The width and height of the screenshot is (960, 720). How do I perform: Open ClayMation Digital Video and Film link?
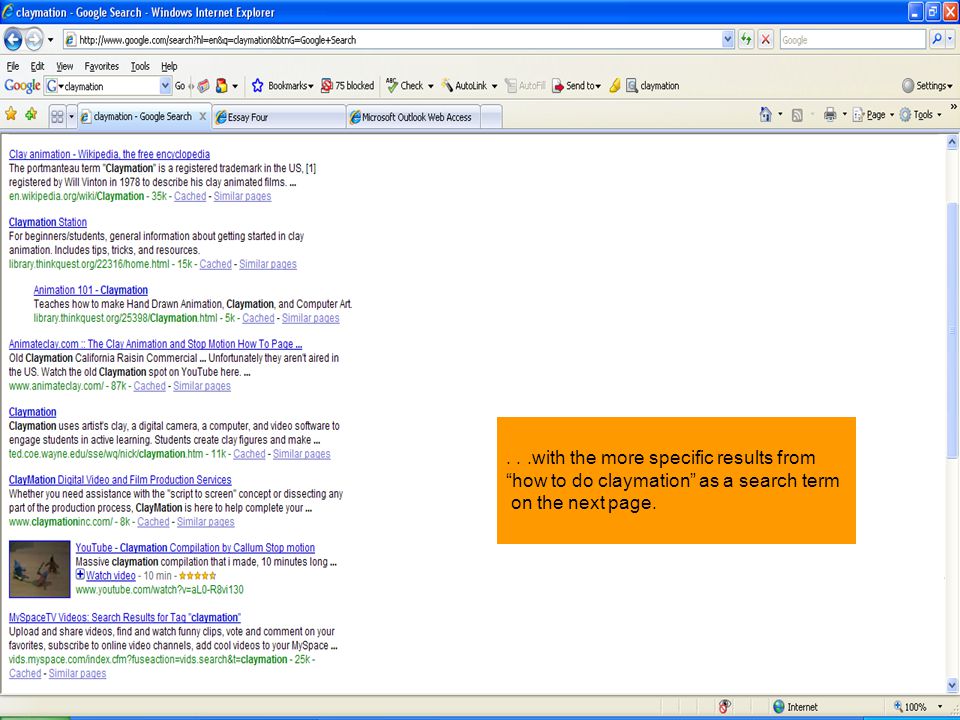[x=120, y=480]
